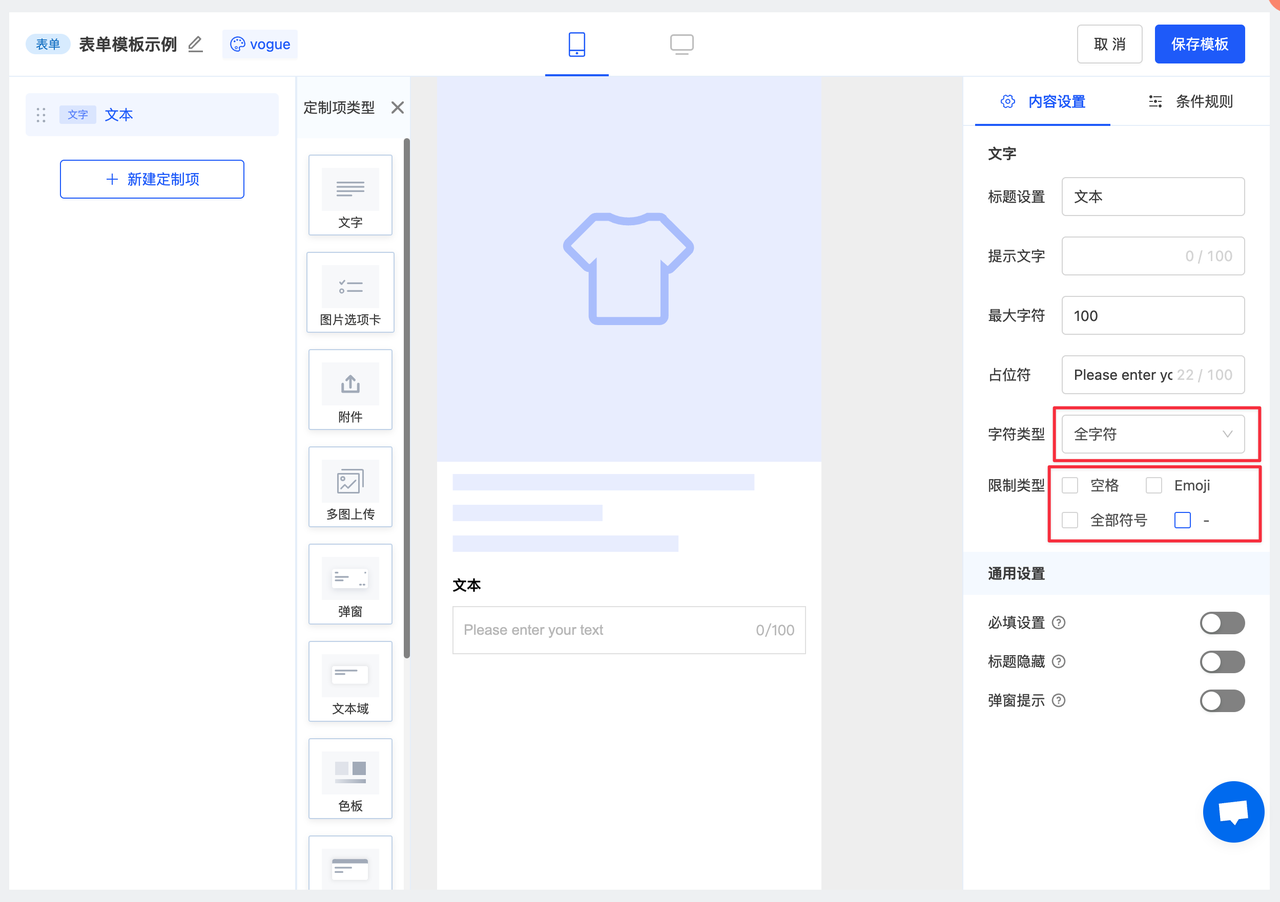Click the 提示文字 input field
This screenshot has width=1280, height=902.
click(x=1153, y=256)
